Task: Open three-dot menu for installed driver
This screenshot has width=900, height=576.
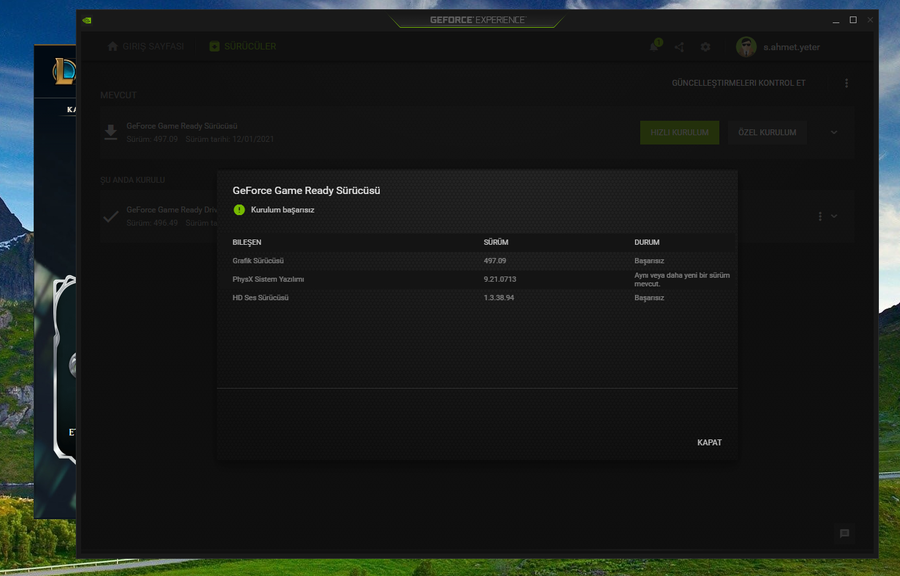Action: [x=820, y=216]
